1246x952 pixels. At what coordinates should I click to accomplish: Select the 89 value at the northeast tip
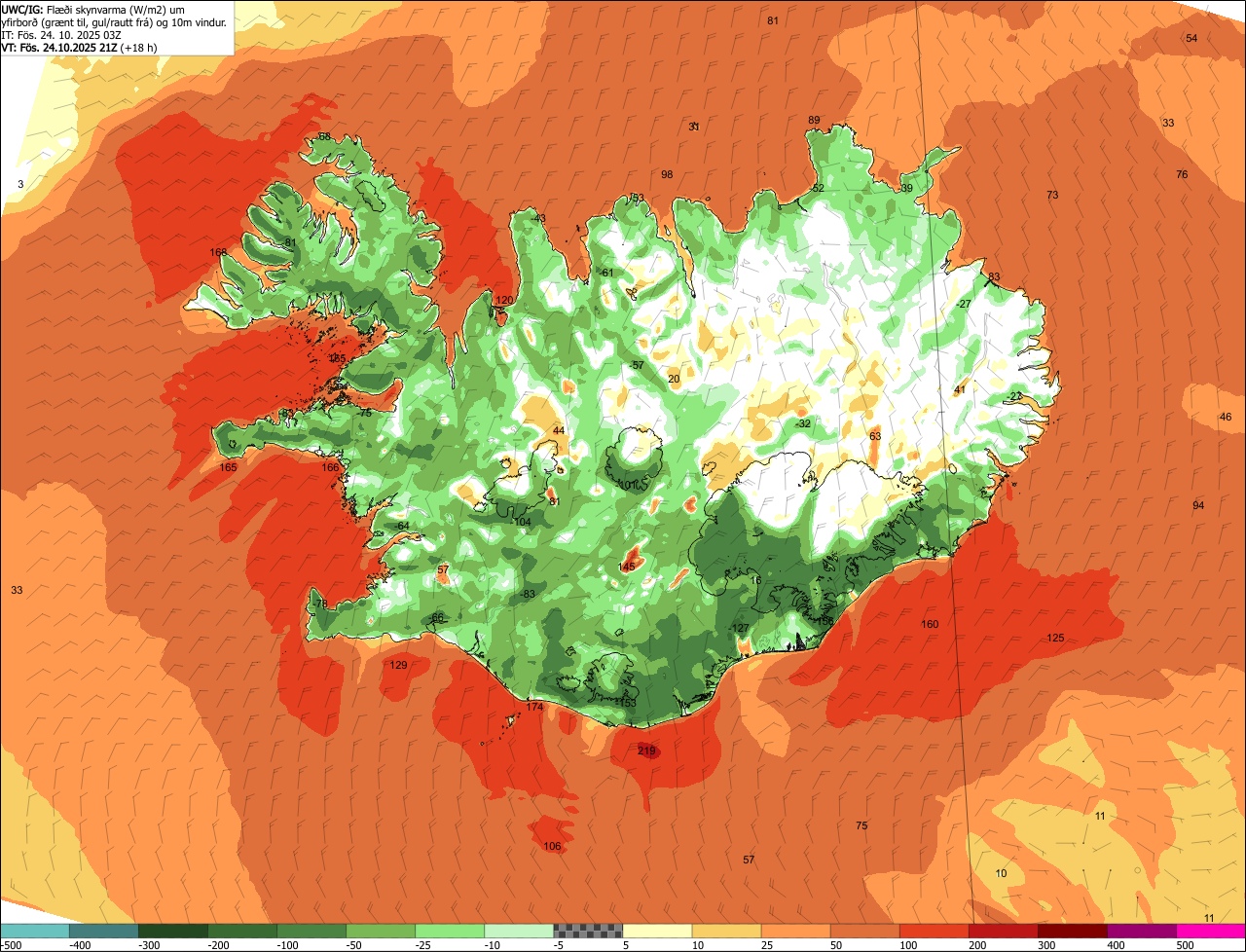click(x=814, y=120)
